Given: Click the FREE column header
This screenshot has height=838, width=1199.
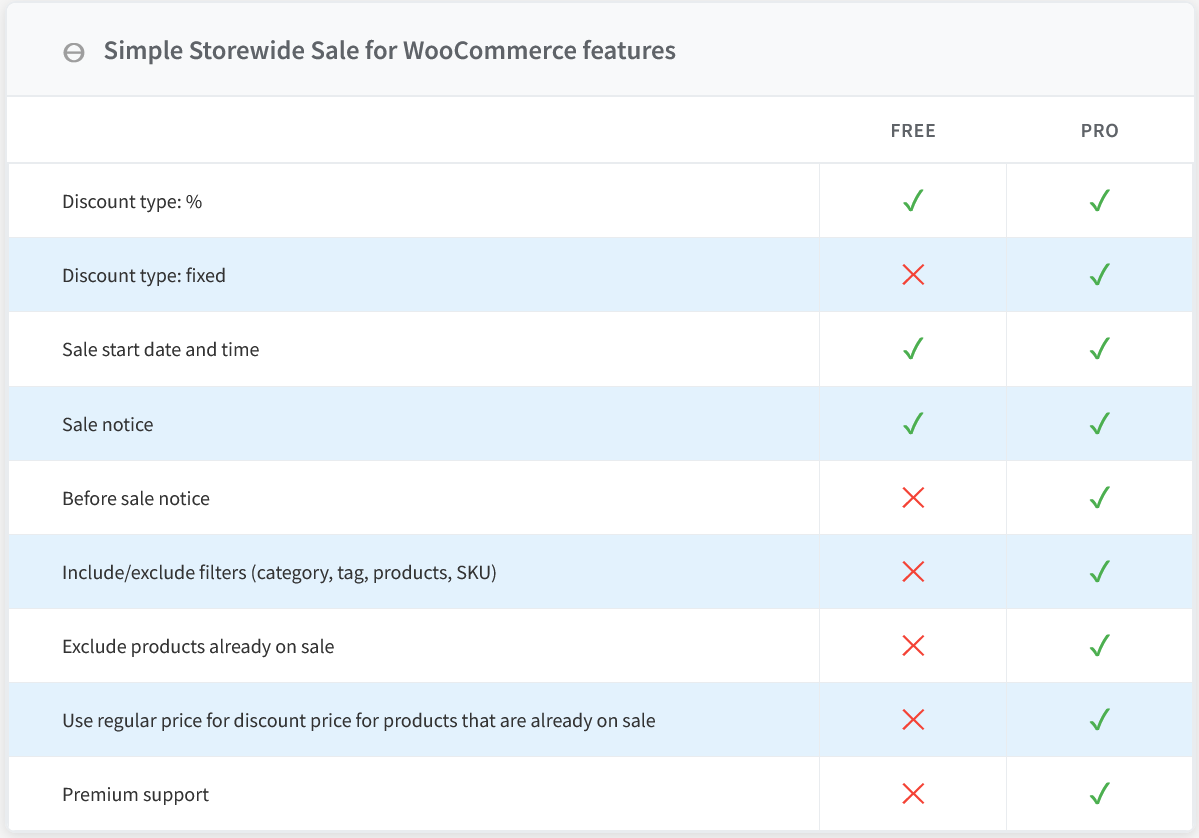Looking at the screenshot, I should click(x=912, y=131).
